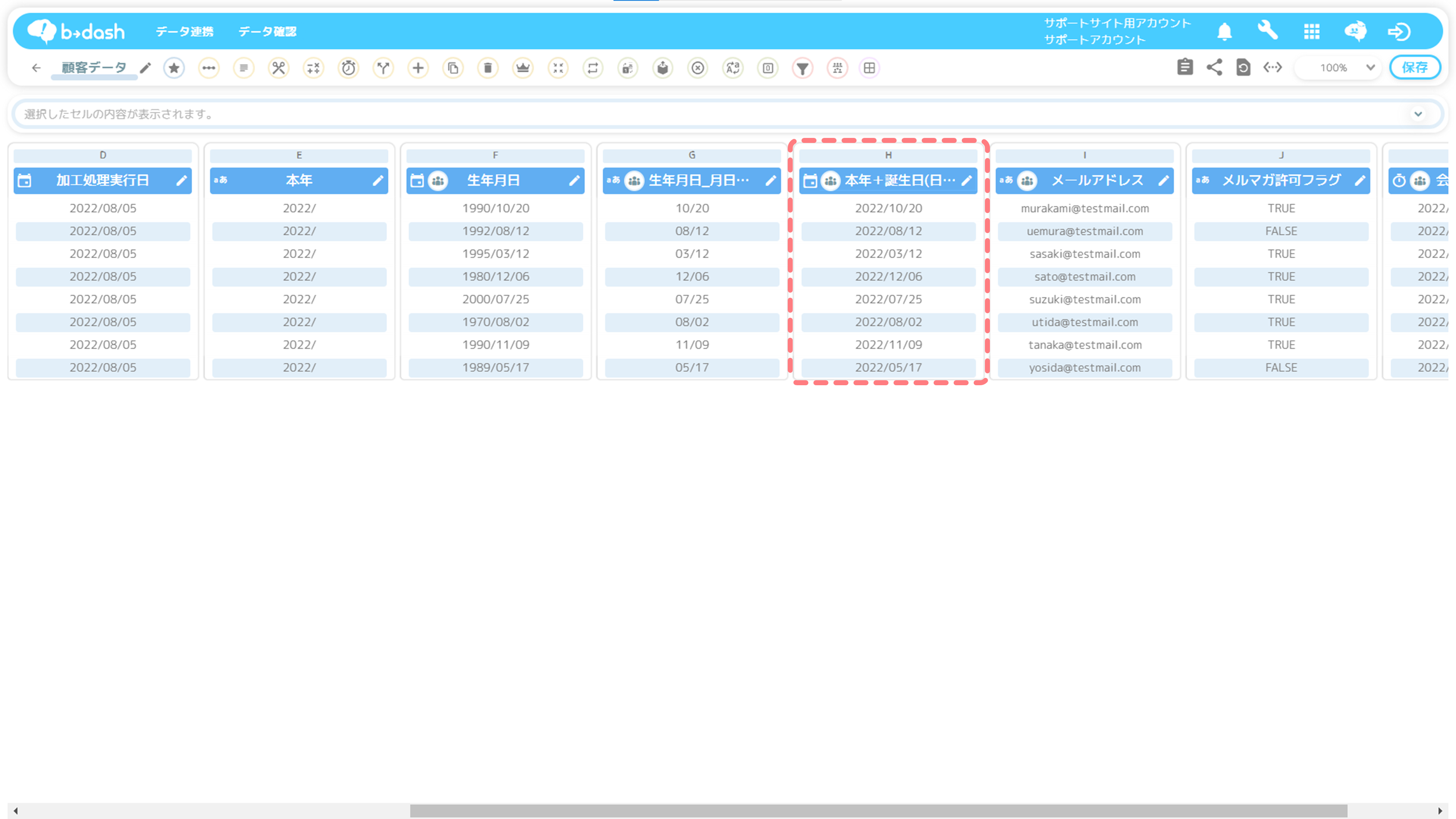Open the scissors and tools icon

(x=278, y=68)
